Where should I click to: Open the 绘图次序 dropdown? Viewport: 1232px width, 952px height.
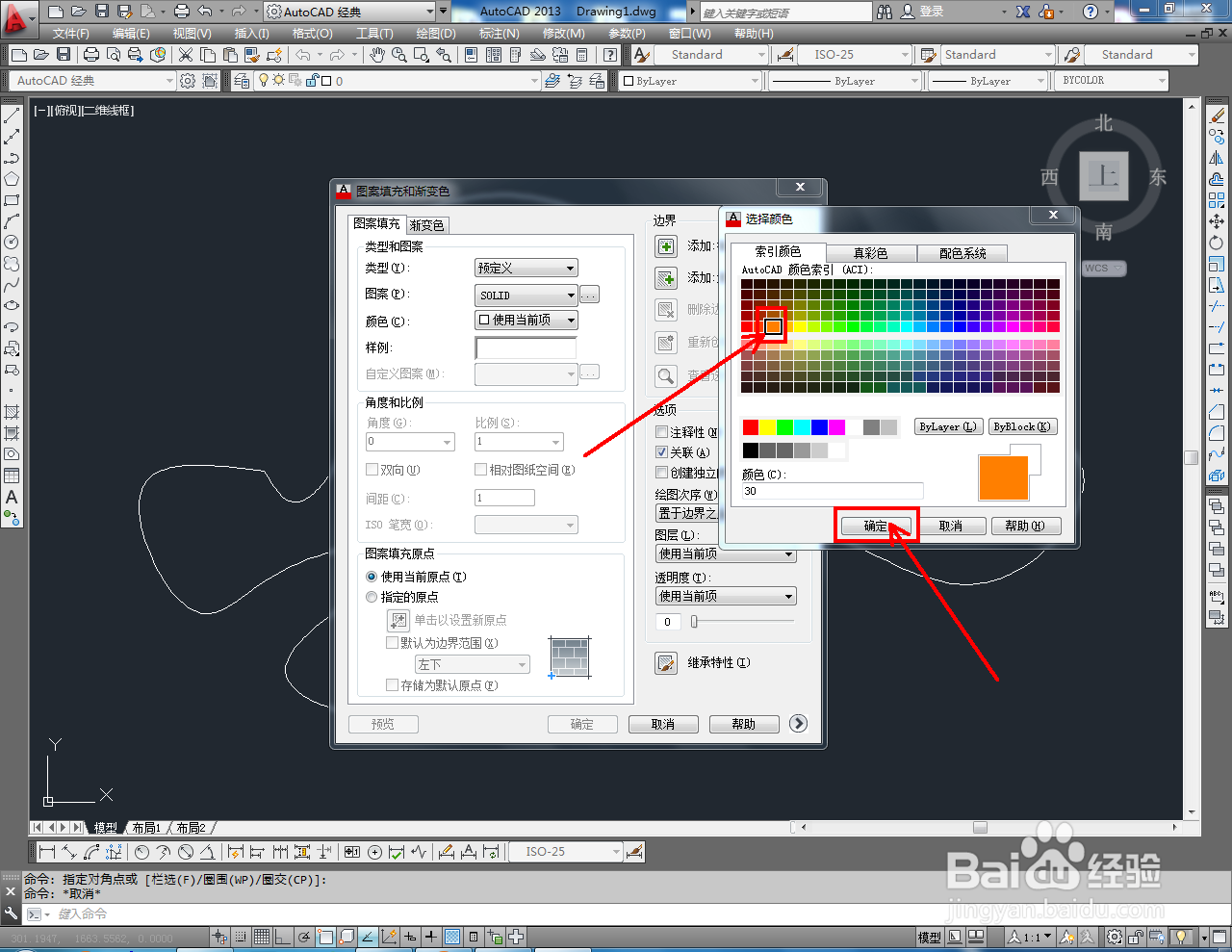click(x=686, y=513)
